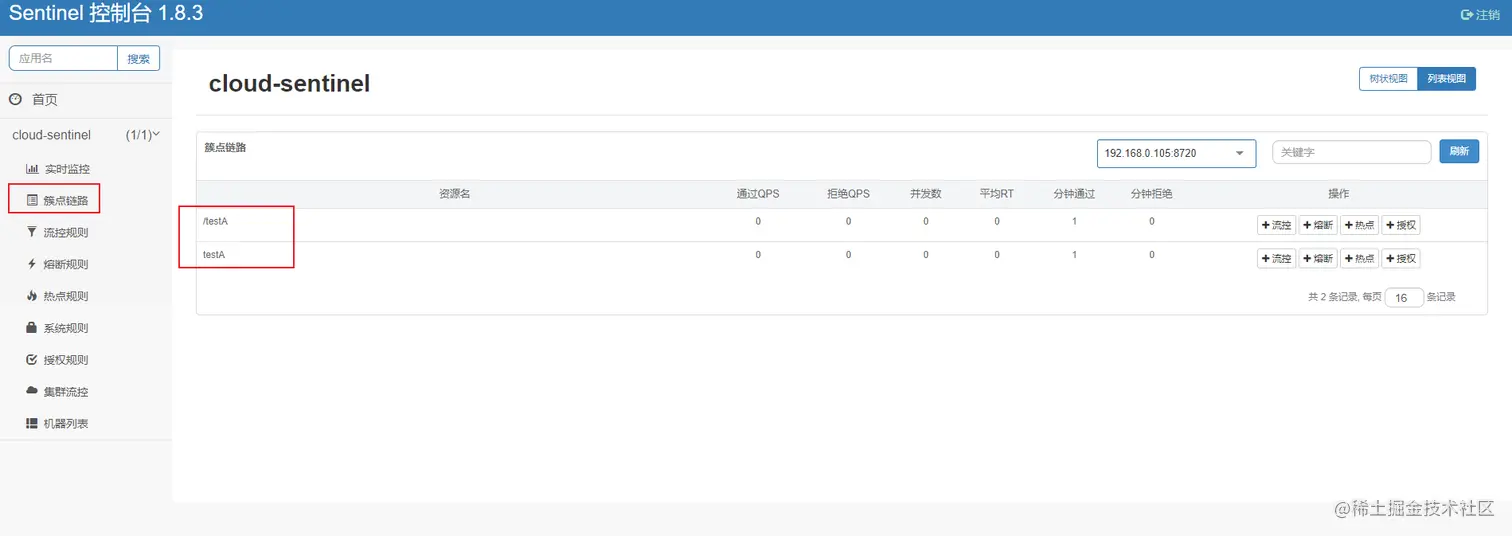Click the cloud icon for 集群流控
Image resolution: width=1512 pixels, height=536 pixels.
pos(32,391)
